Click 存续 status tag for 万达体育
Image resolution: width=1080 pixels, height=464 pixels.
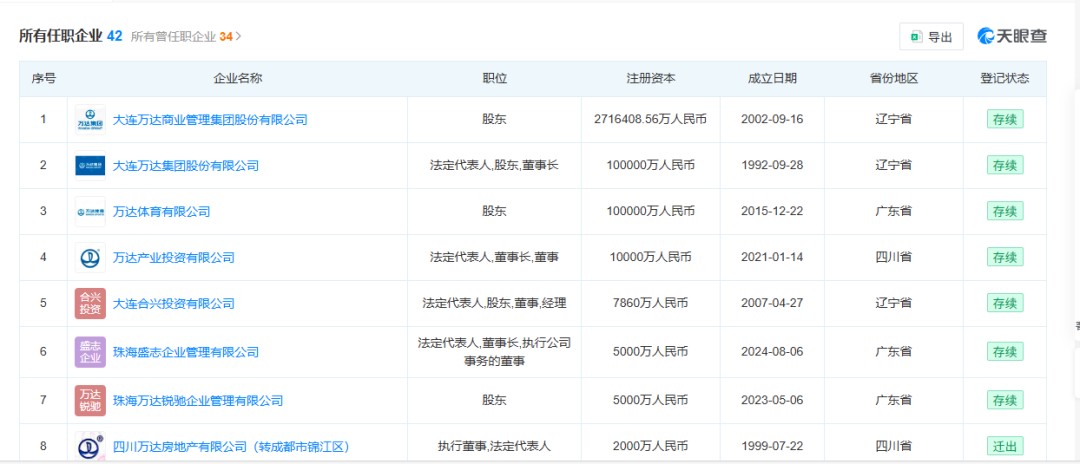pyautogui.click(x=1004, y=212)
